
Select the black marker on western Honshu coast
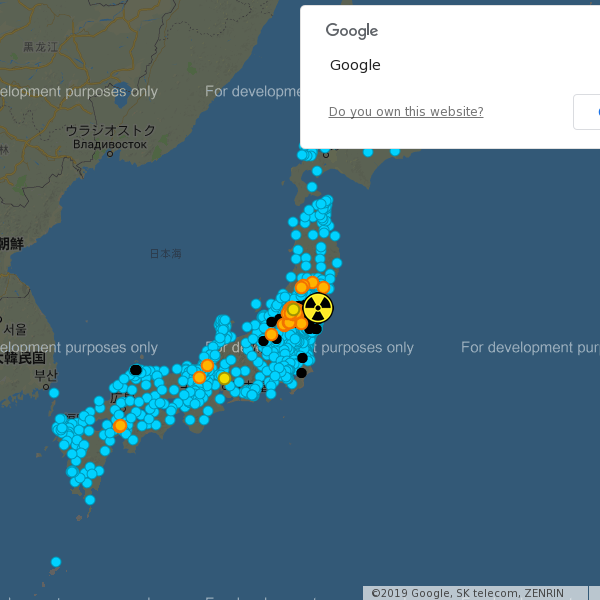tap(136, 370)
